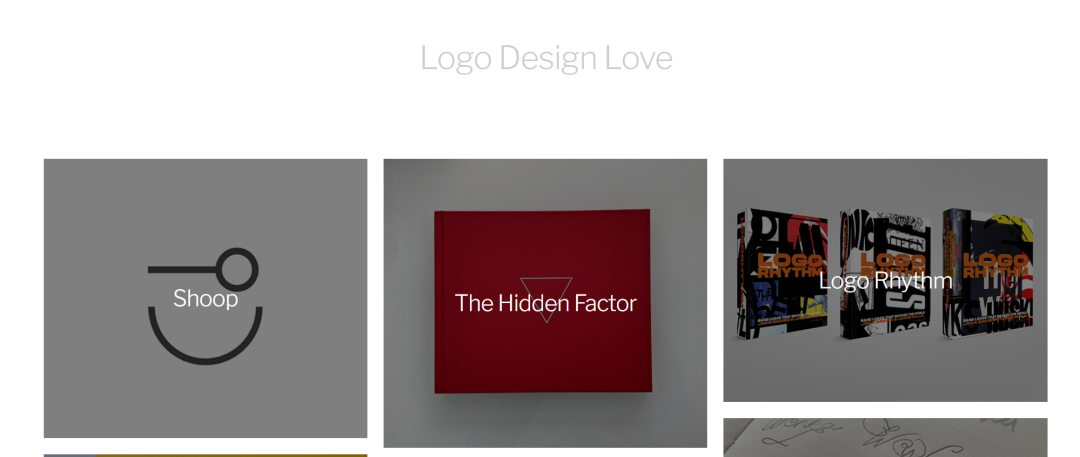Click the middle Logo Rhythm book cover

tap(885, 274)
